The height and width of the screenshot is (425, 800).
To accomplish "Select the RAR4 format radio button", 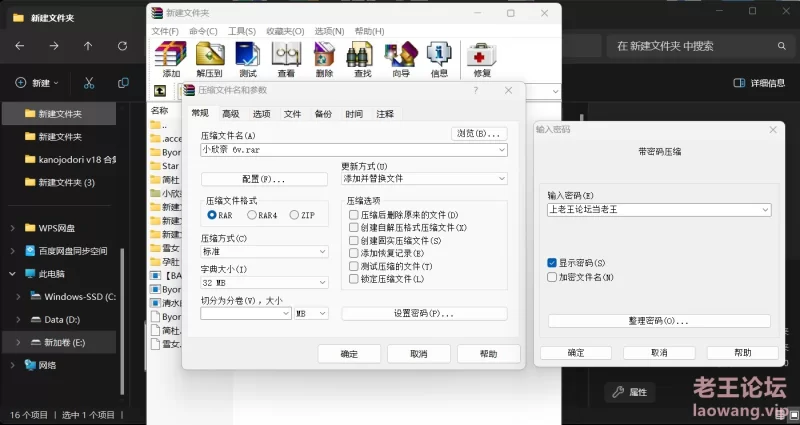I will (252, 215).
